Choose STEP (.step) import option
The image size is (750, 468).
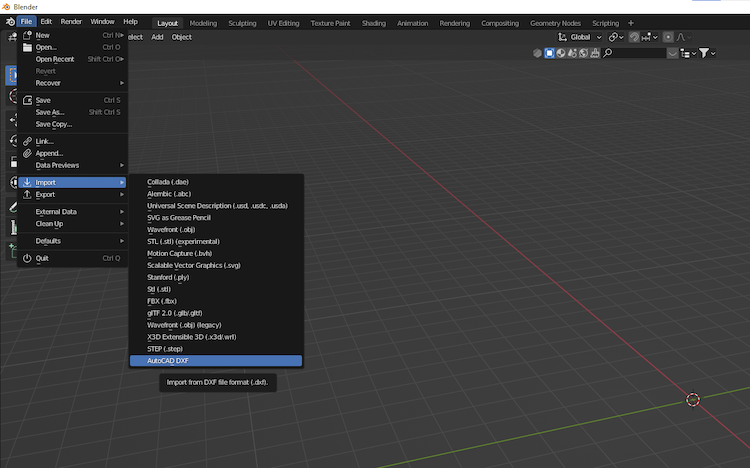[216, 349]
